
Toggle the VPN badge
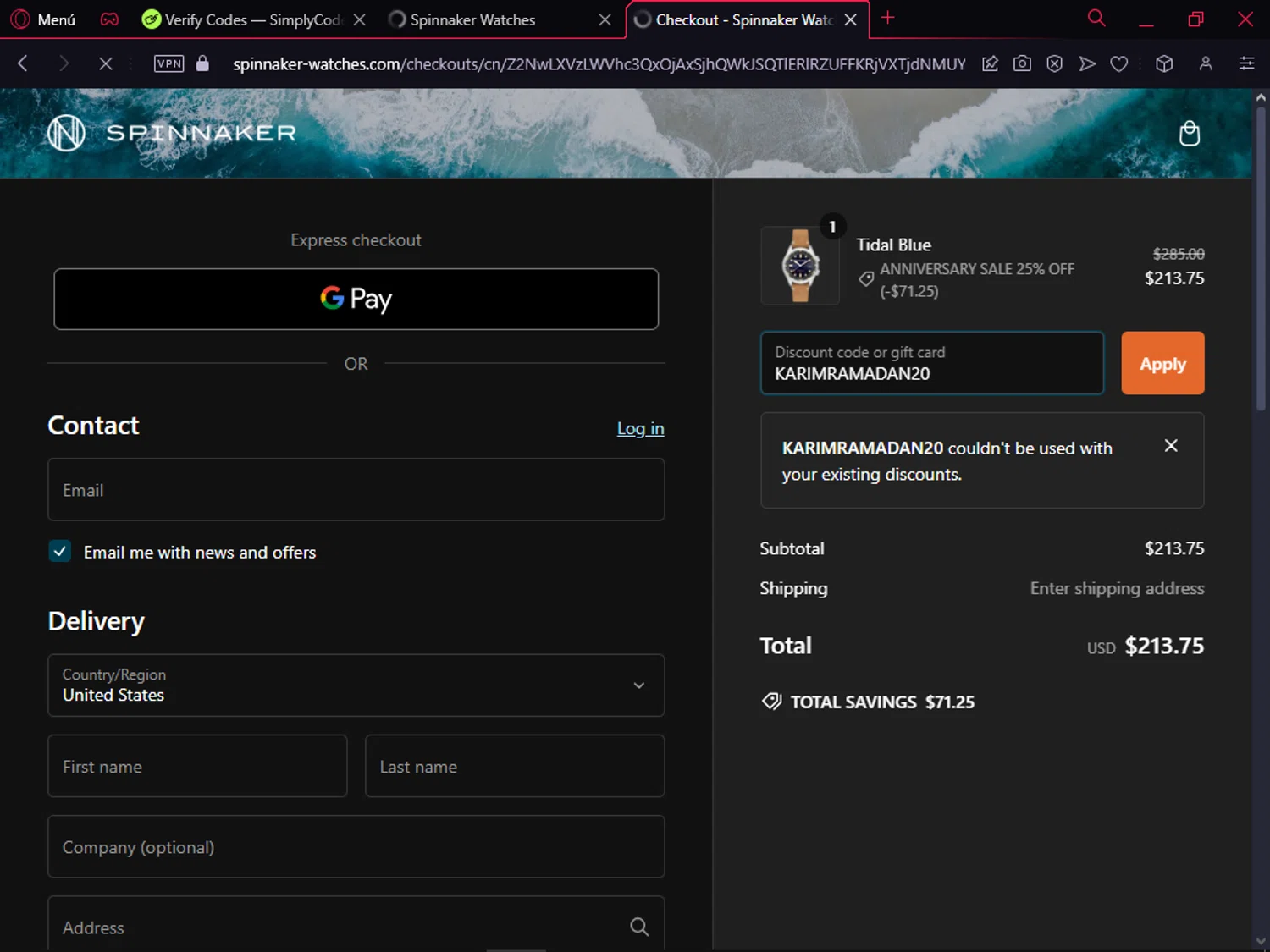tap(169, 63)
